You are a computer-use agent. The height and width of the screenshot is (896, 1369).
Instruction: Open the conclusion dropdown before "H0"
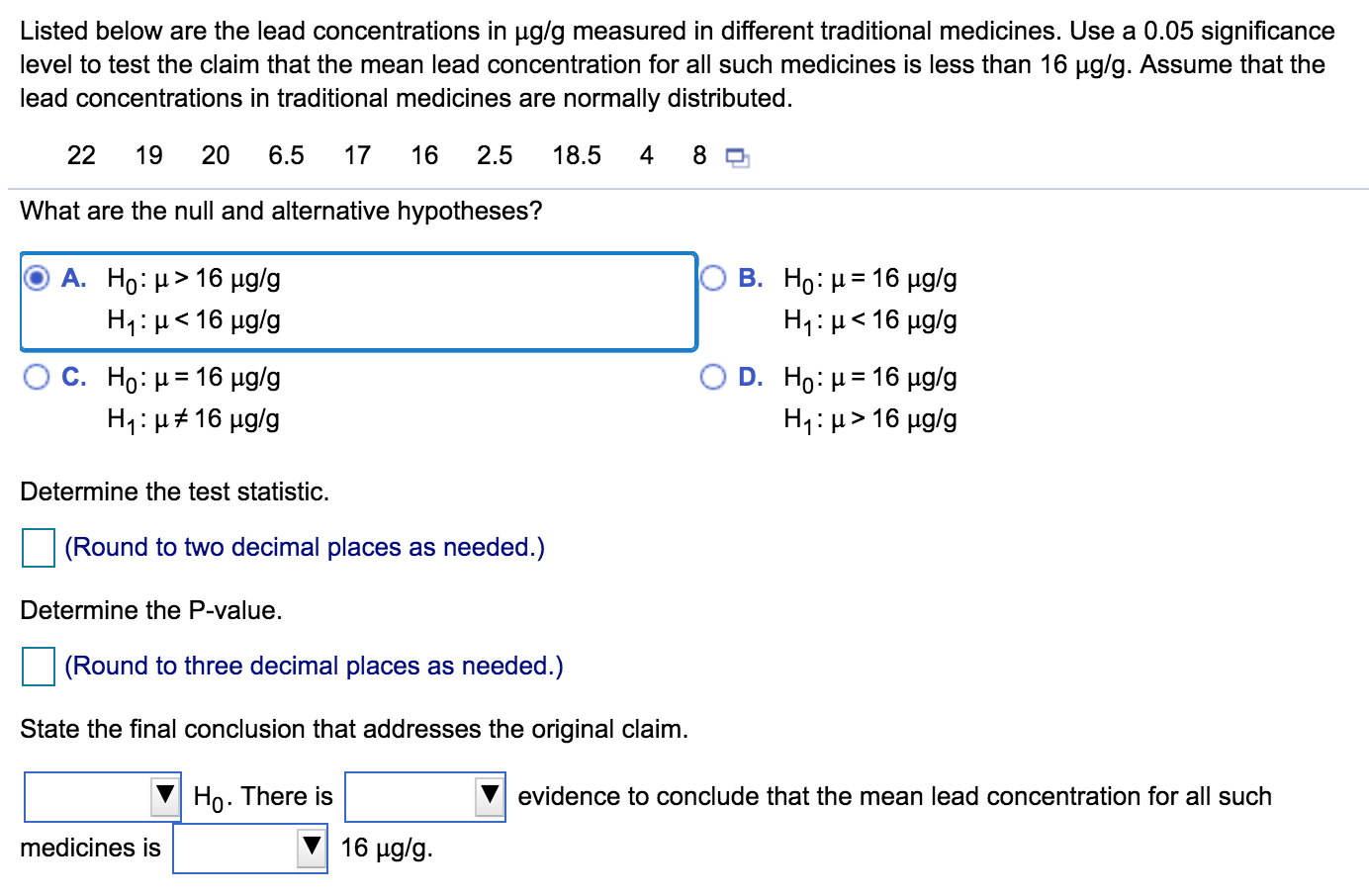(99, 796)
